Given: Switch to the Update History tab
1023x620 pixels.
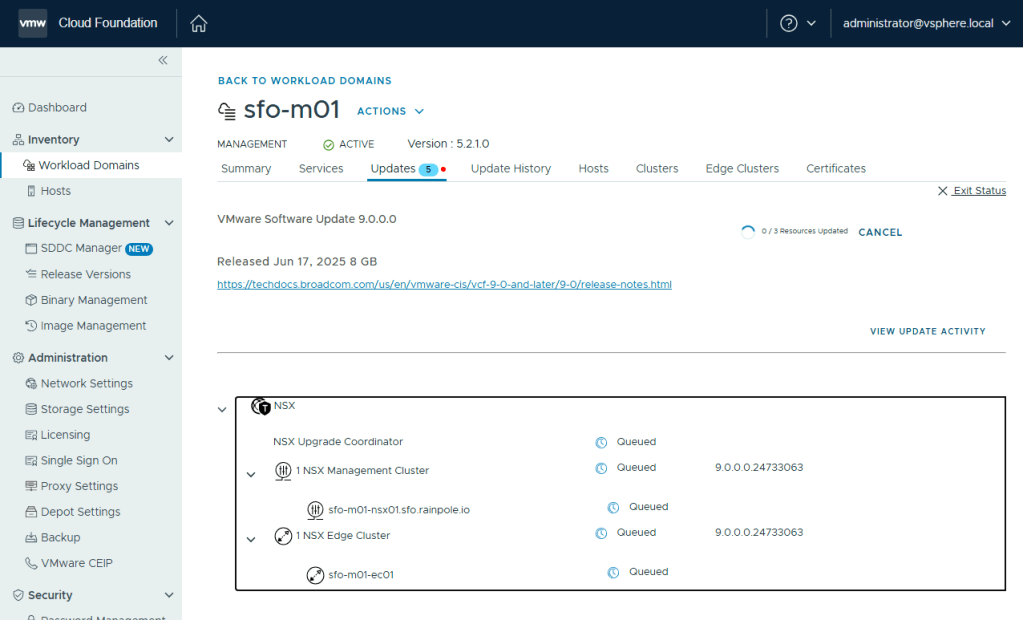Looking at the screenshot, I should click(510, 169).
